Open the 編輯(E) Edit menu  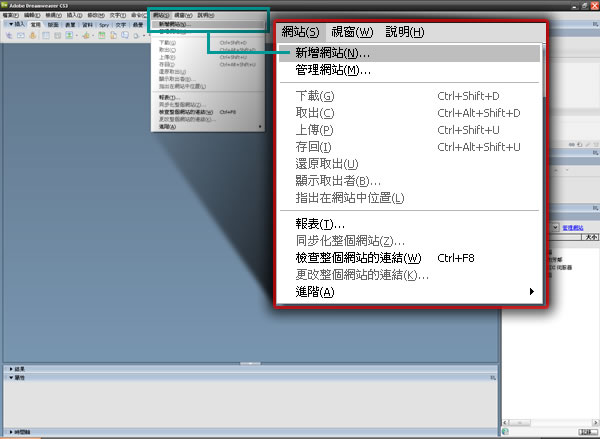pyautogui.click(x=32, y=15)
